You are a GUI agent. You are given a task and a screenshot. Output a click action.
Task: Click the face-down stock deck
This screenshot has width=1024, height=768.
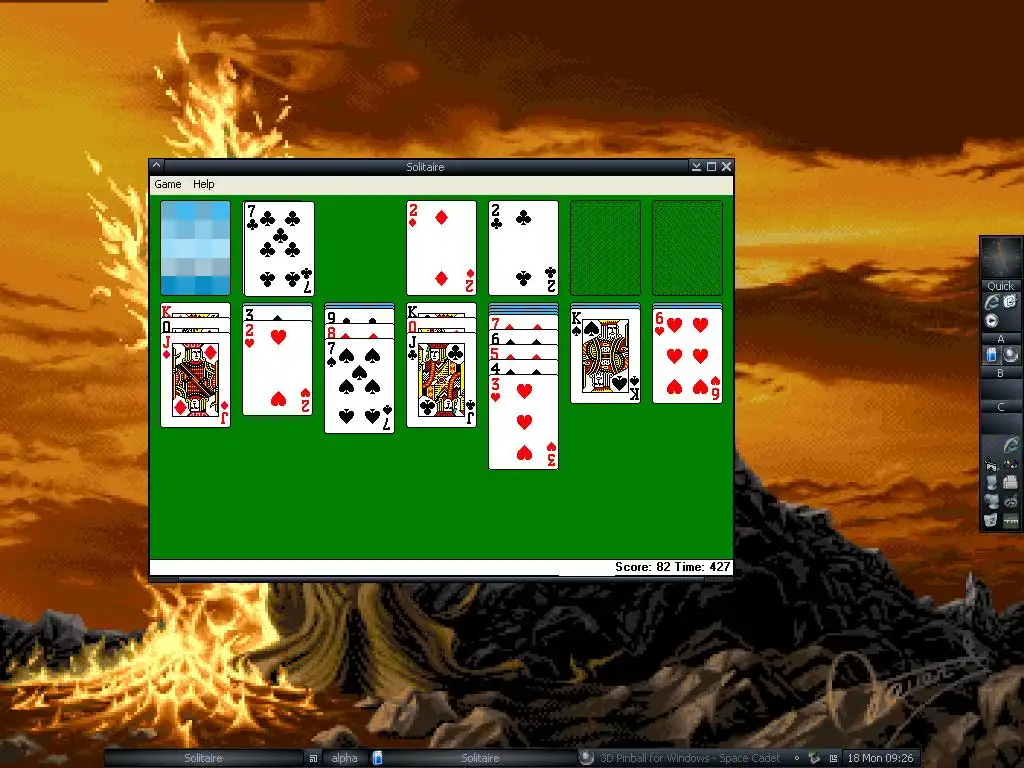pyautogui.click(x=195, y=248)
